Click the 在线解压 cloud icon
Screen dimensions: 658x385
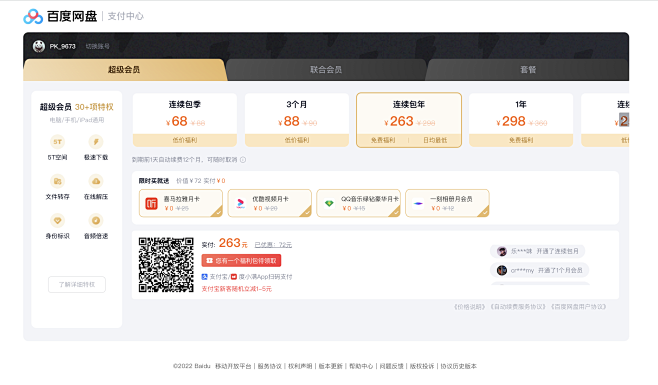(x=96, y=181)
